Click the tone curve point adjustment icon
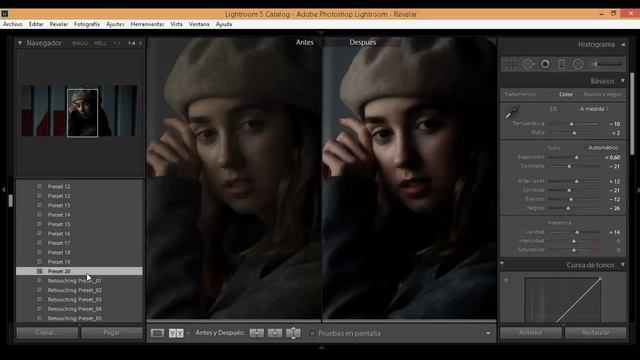 pos(506,280)
